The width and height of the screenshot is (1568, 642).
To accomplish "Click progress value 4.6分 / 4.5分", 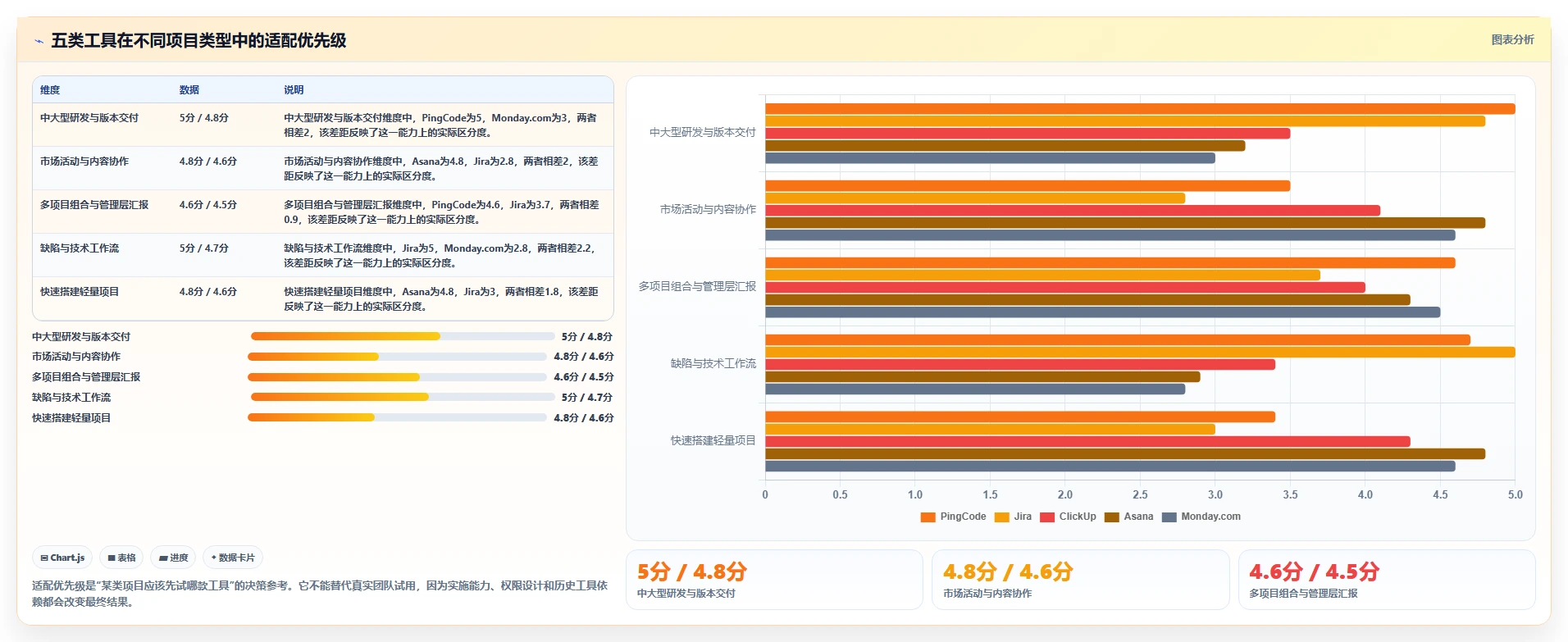I will click(x=584, y=377).
